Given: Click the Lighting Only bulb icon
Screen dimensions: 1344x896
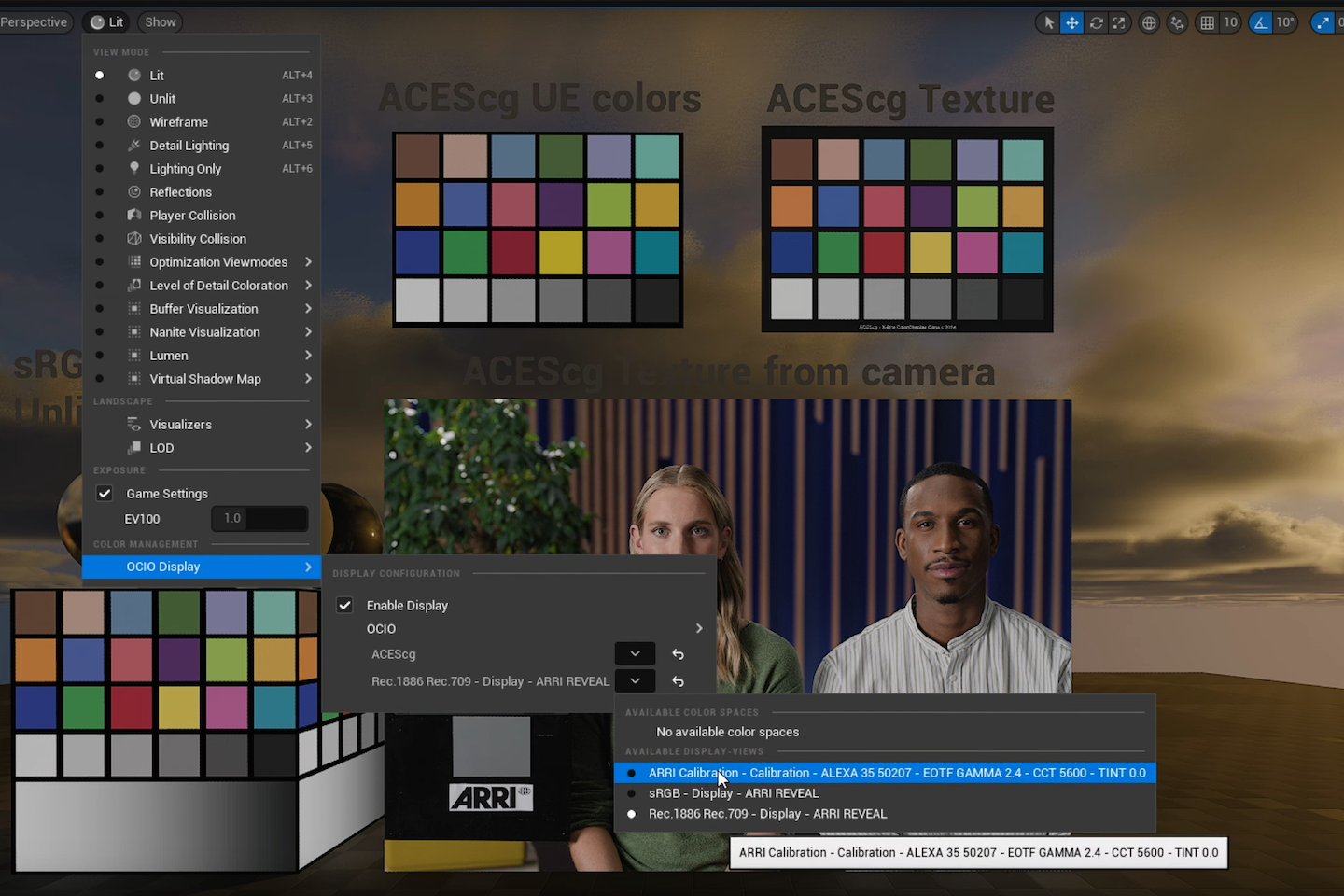Looking at the screenshot, I should click(134, 169).
